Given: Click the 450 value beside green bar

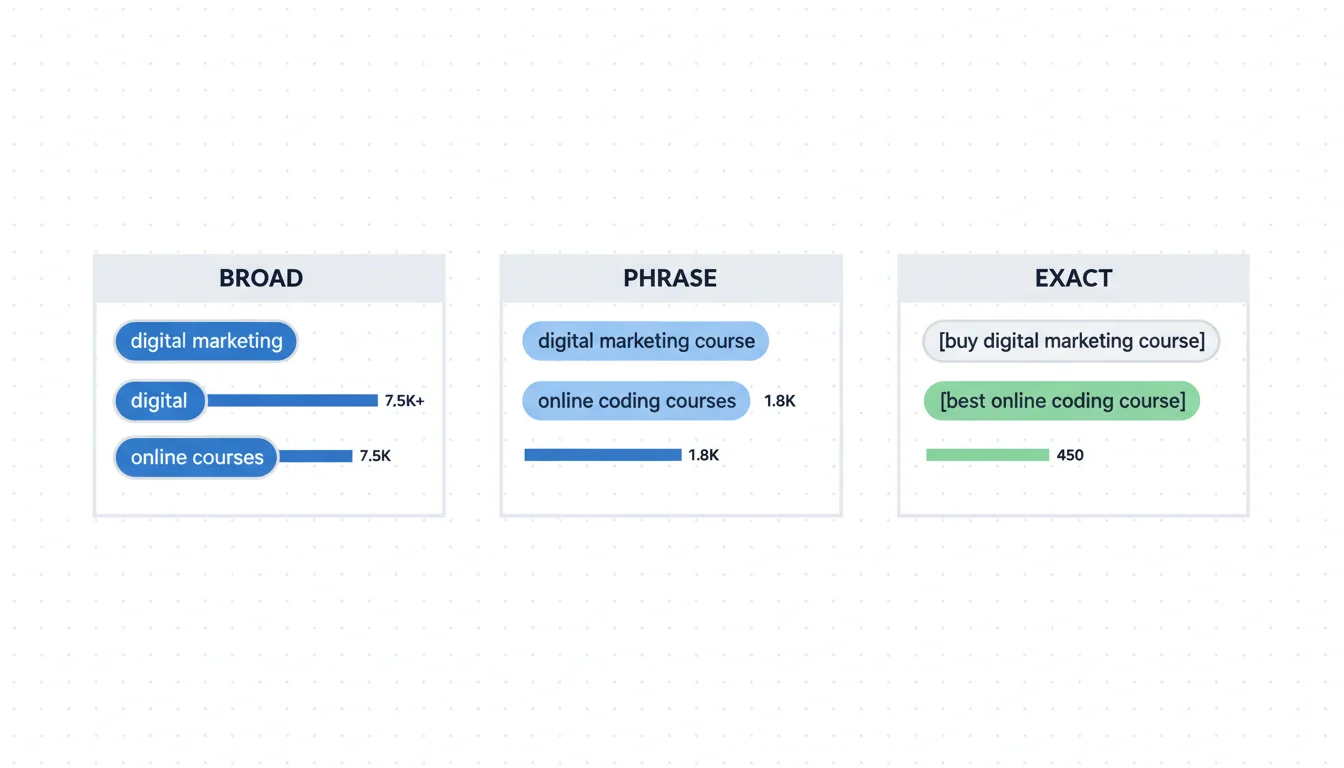Looking at the screenshot, I should 1070,455.
